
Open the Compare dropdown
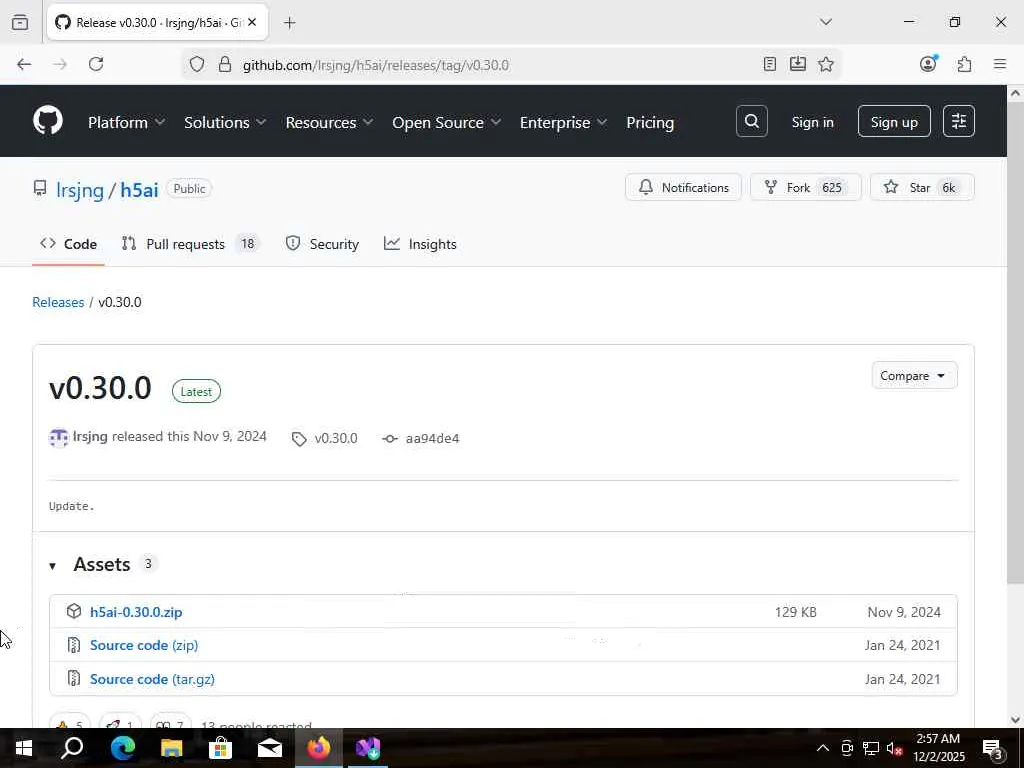coord(914,376)
